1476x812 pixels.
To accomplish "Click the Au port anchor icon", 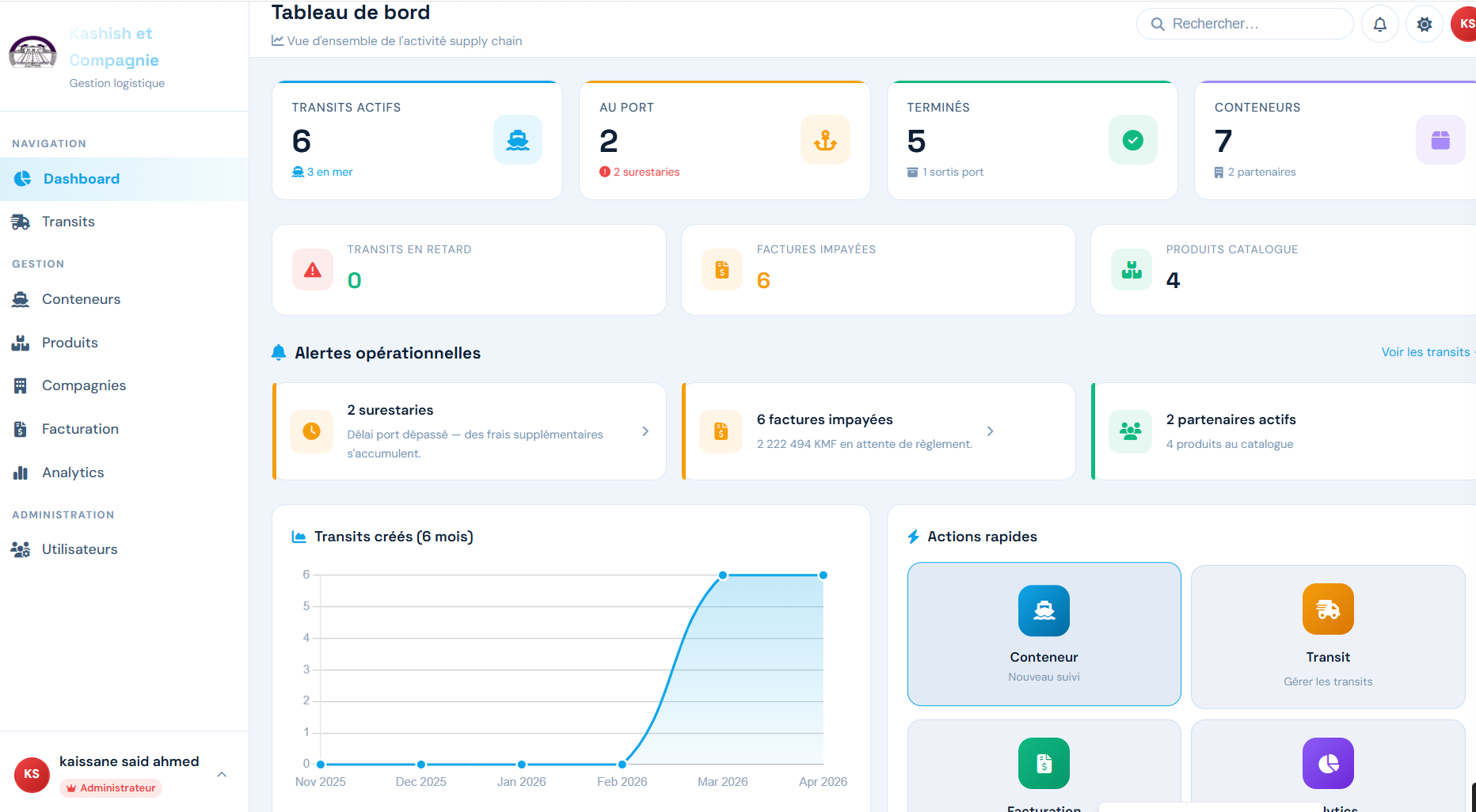I will point(825,140).
